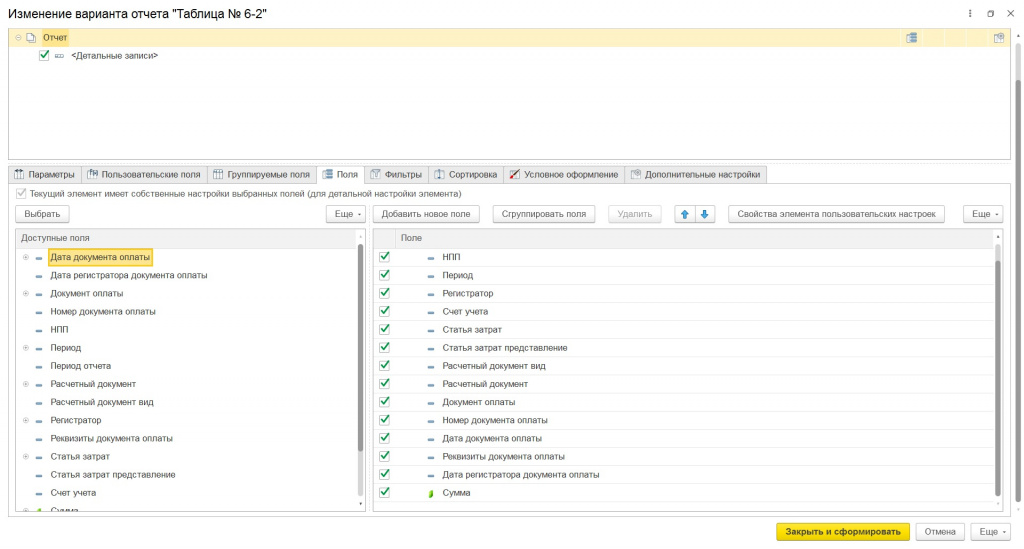The height and width of the screenshot is (549, 1024).
Task: Click the Детальные записи row icon
Action: click(59, 56)
